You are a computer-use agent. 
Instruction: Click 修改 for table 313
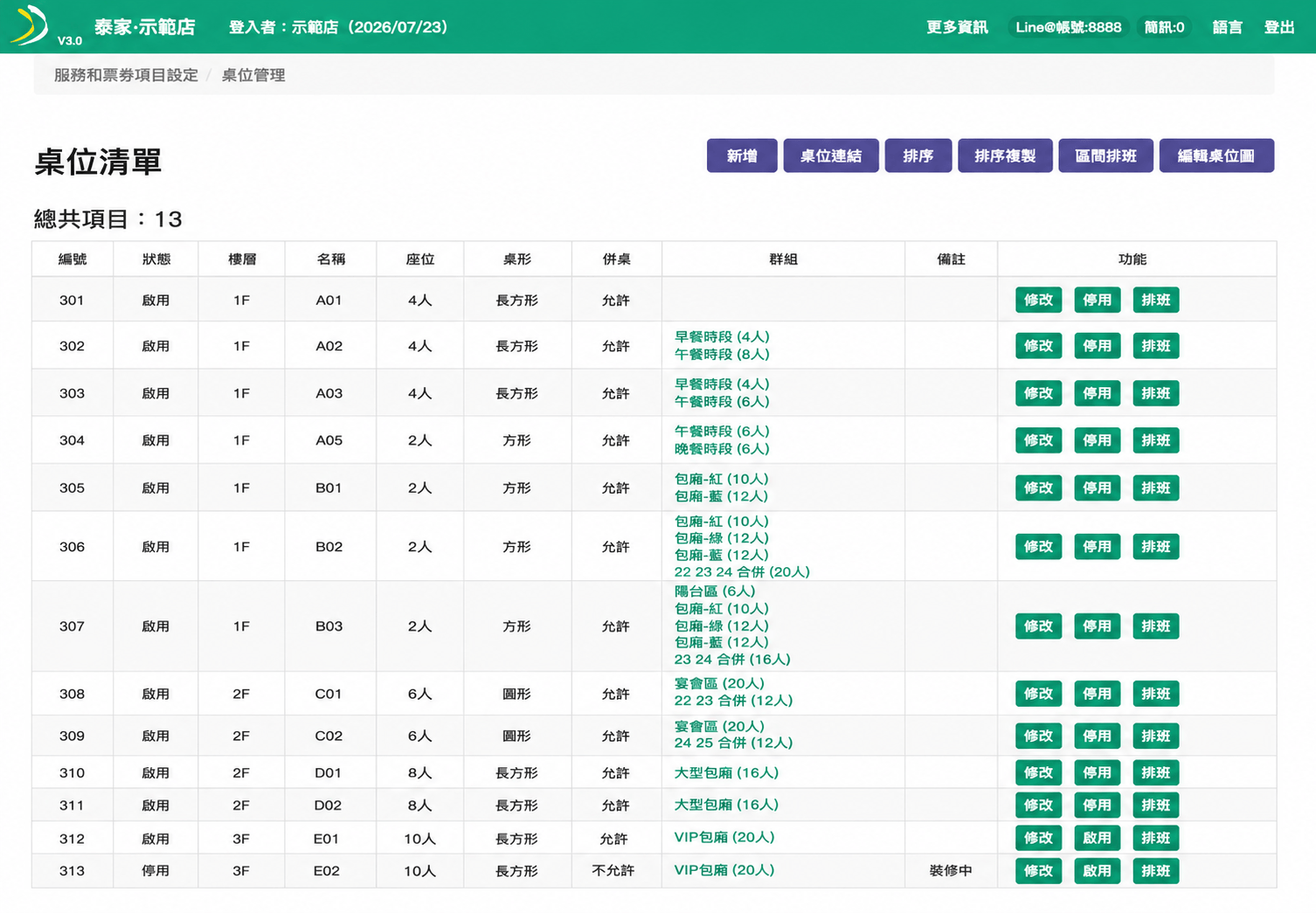tap(1038, 870)
